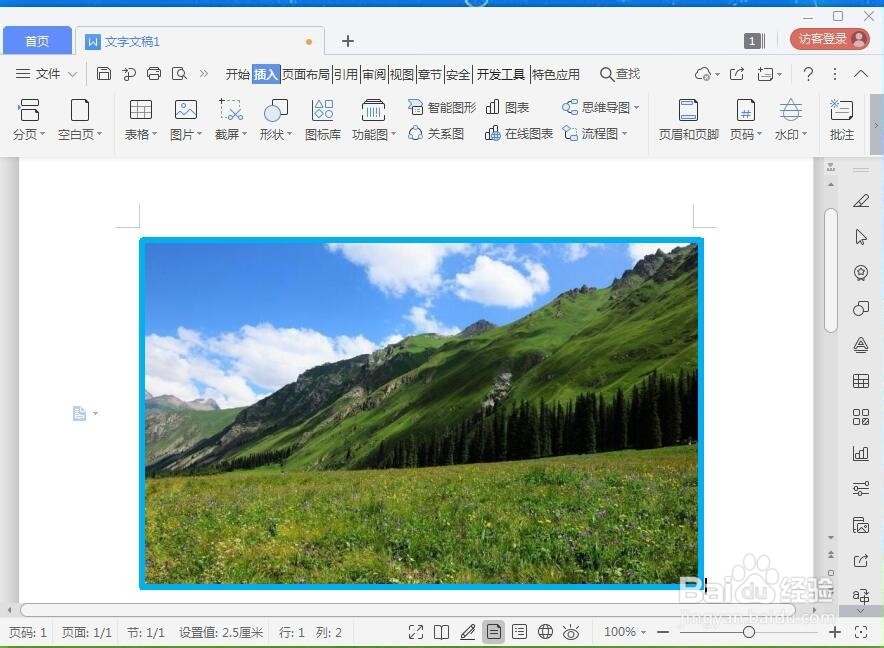Click the zoom slider handle
Viewport: 884px width, 648px height.
coord(749,632)
